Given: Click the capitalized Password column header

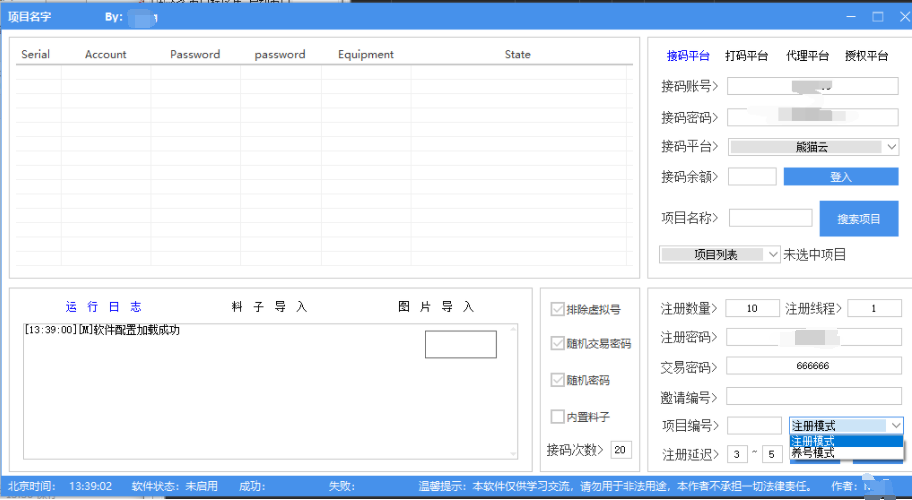Looking at the screenshot, I should (195, 54).
